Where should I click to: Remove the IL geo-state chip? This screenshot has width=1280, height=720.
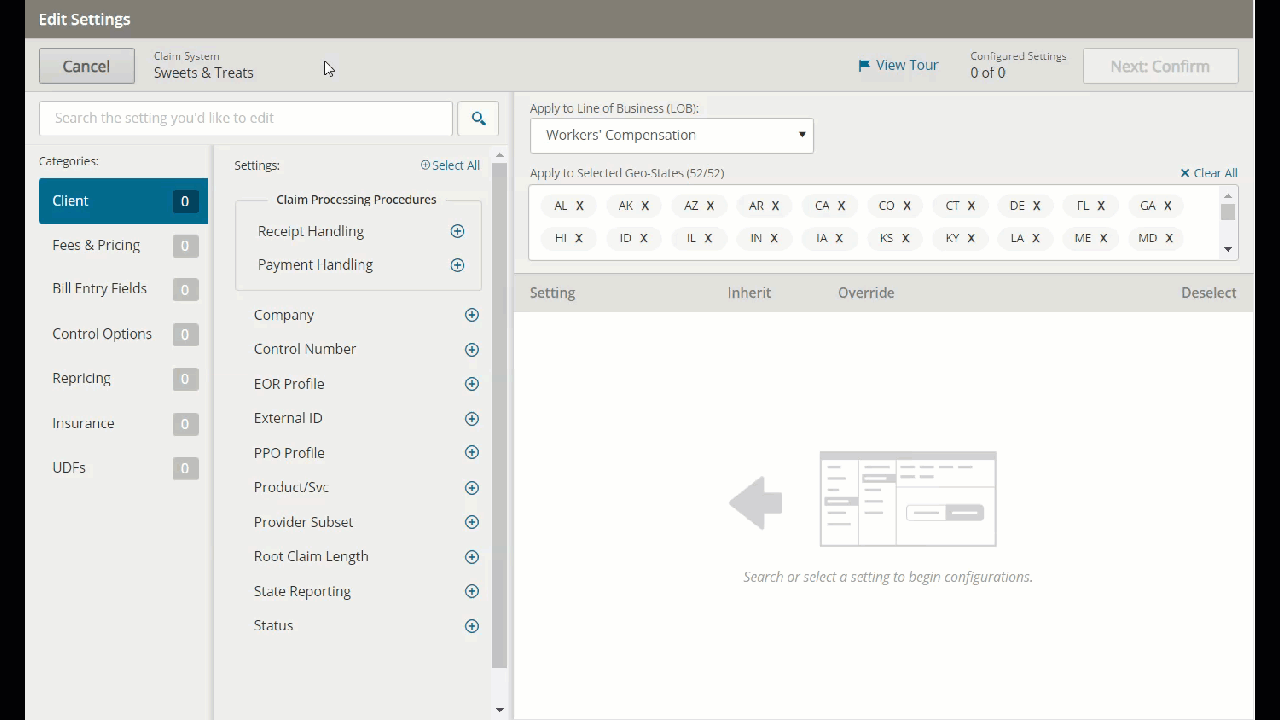(708, 238)
